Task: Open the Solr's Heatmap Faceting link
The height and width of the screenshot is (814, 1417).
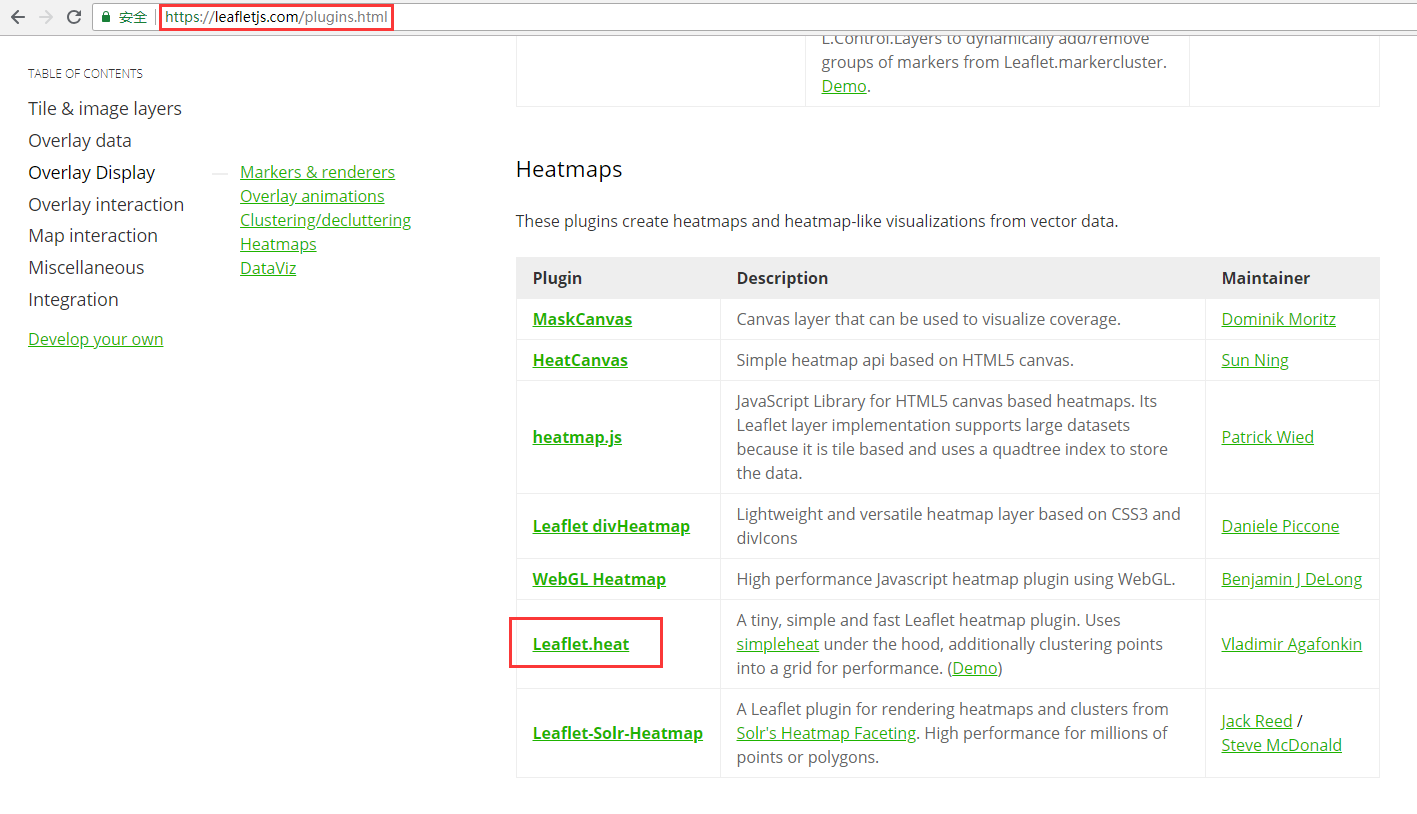Action: [827, 733]
